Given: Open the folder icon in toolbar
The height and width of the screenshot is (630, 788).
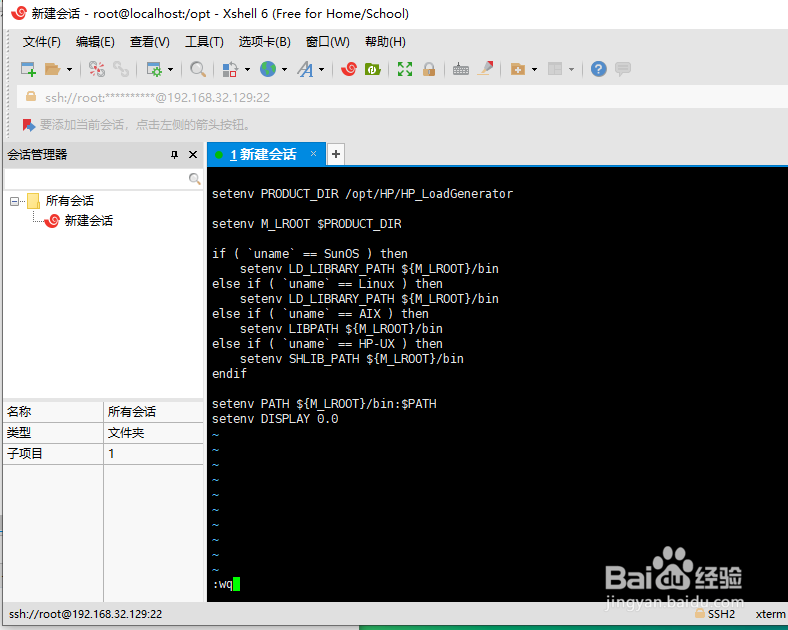Looking at the screenshot, I should (x=52, y=69).
